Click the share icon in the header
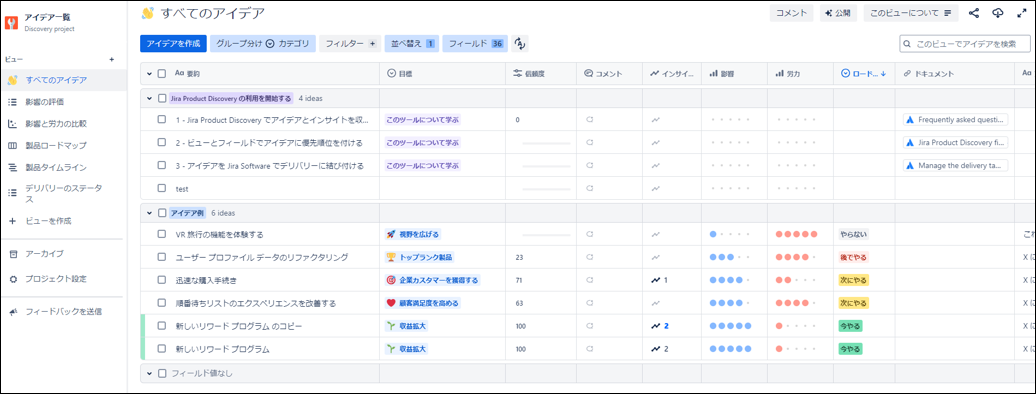 973,13
